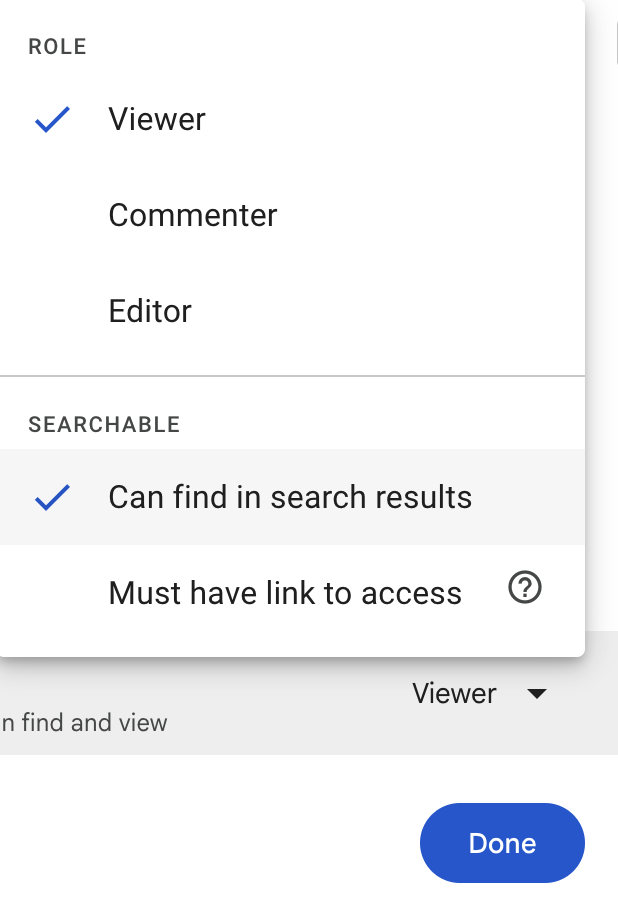Click empty menu space right of Viewer option
The height and width of the screenshot is (914, 618).
pos(394,119)
